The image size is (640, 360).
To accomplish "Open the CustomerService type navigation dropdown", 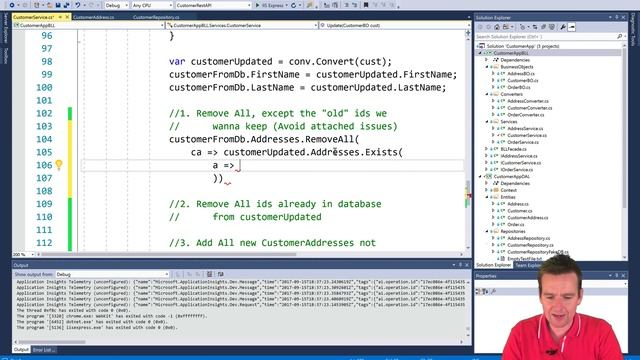I will pyautogui.click(x=242, y=25).
